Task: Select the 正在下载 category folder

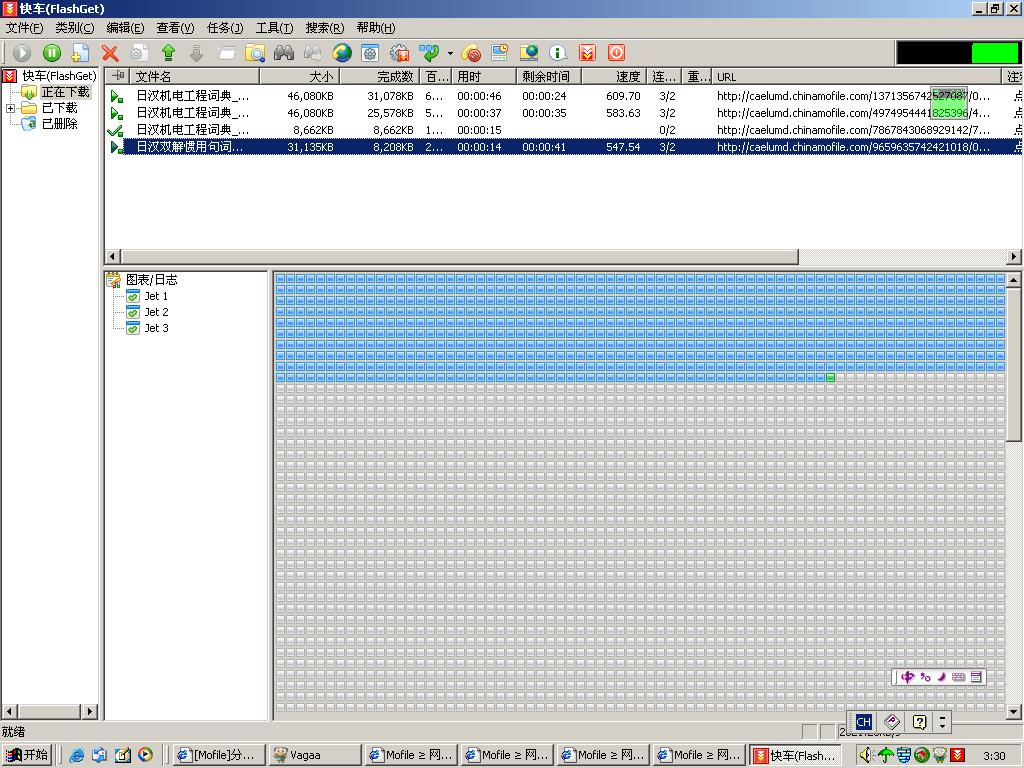Action: (x=65, y=92)
